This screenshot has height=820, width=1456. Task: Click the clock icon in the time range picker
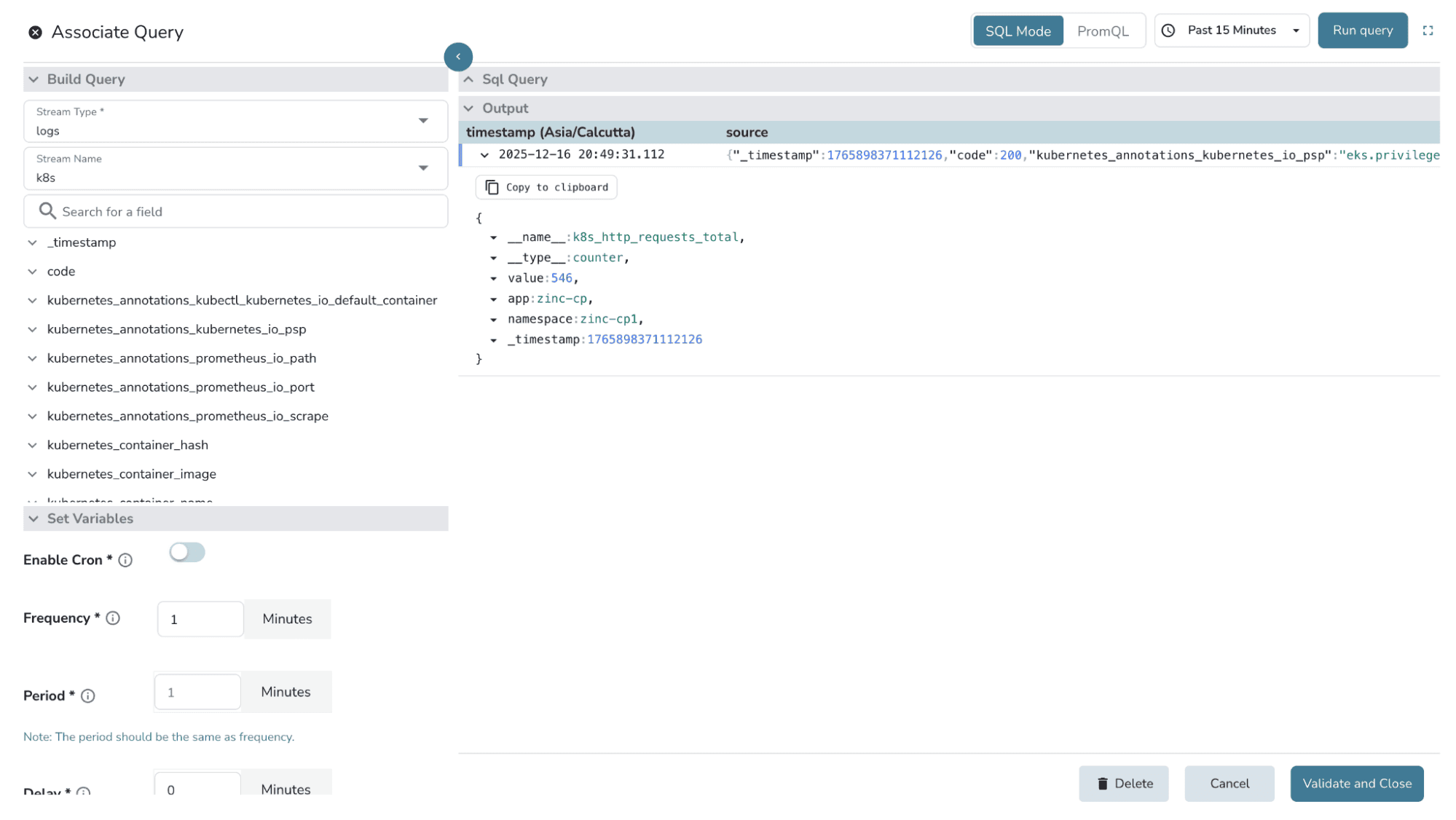[x=1168, y=30]
